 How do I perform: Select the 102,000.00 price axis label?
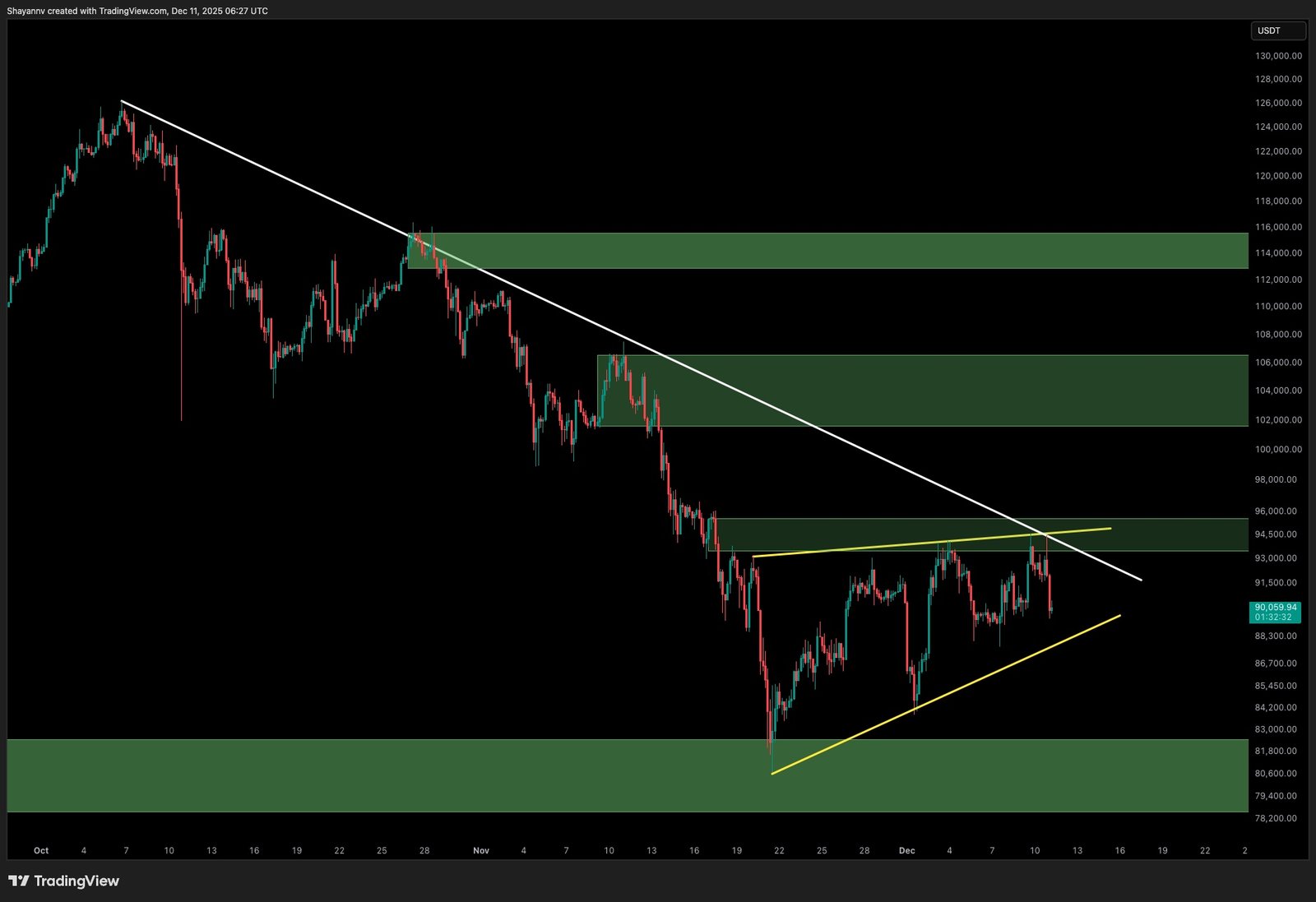1278,419
